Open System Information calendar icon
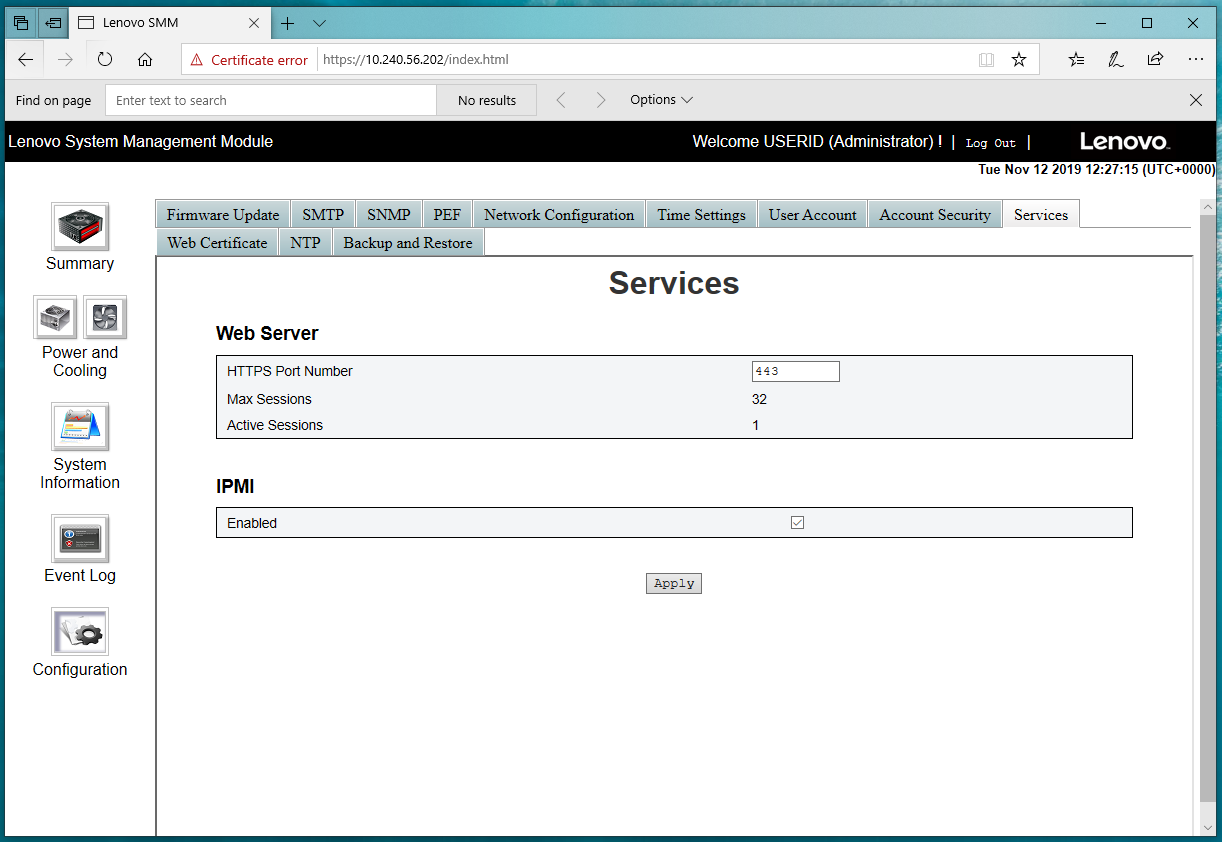The image size is (1222, 842). pos(80,427)
